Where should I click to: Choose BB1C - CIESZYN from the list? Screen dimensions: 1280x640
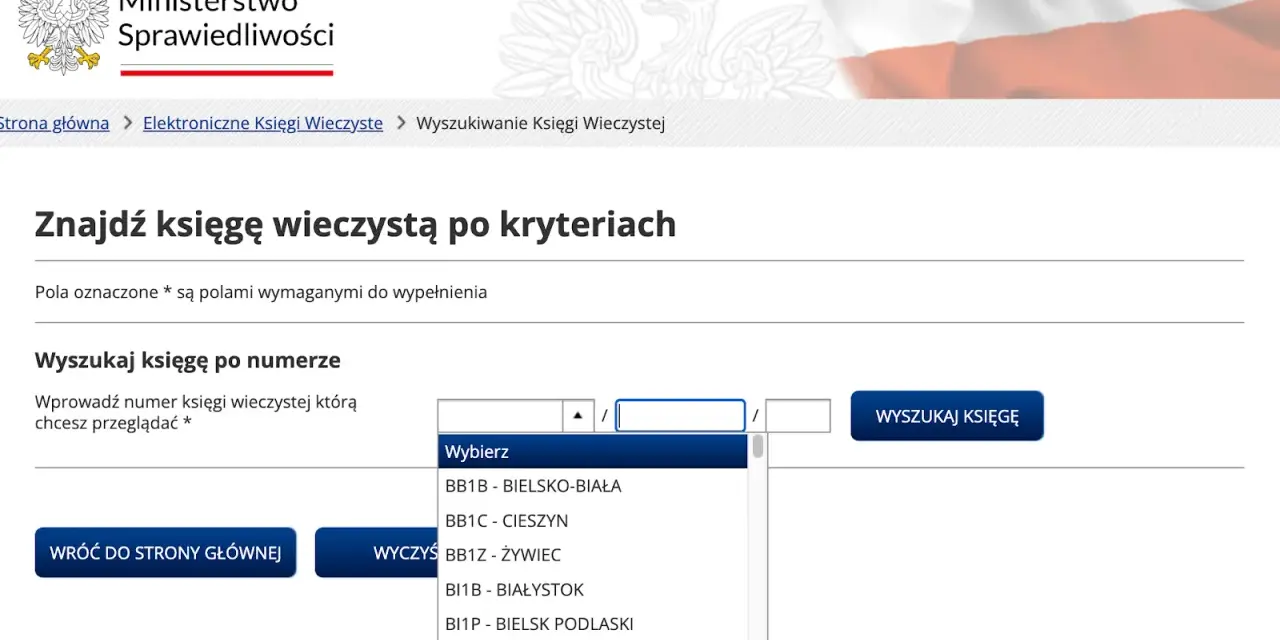[592, 520]
